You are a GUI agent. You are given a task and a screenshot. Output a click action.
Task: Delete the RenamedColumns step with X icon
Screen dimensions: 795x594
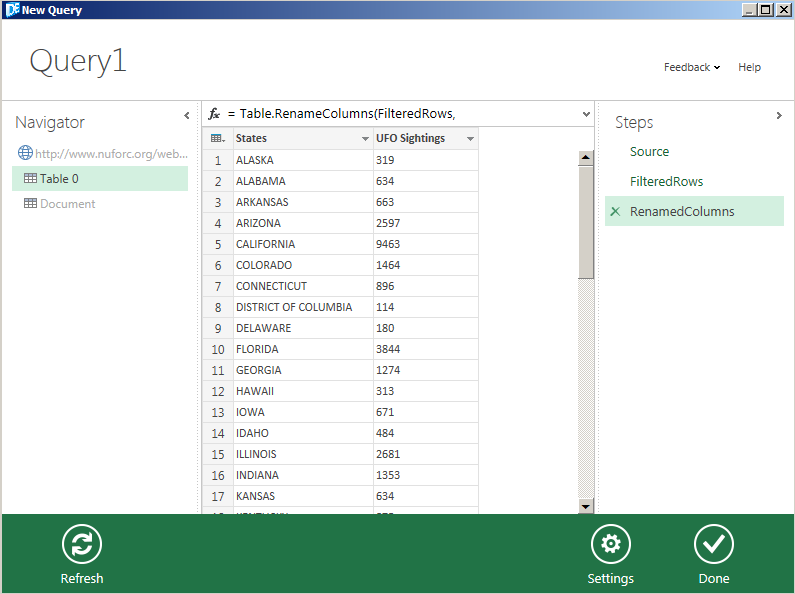(615, 211)
